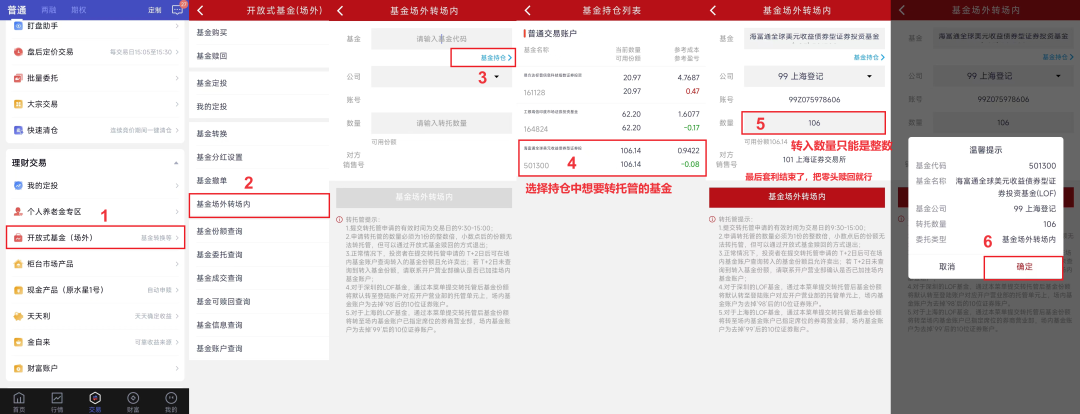Go to 我的 in bottom navigation

click(x=171, y=402)
